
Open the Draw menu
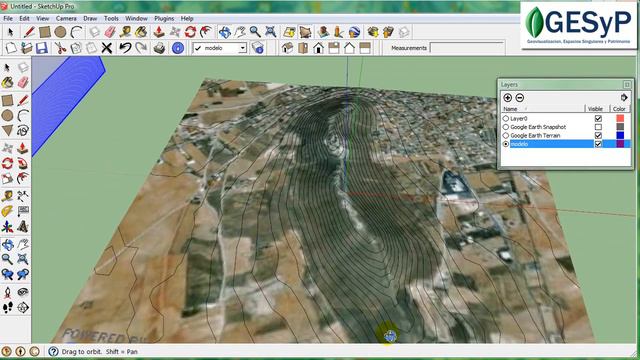tap(90, 18)
